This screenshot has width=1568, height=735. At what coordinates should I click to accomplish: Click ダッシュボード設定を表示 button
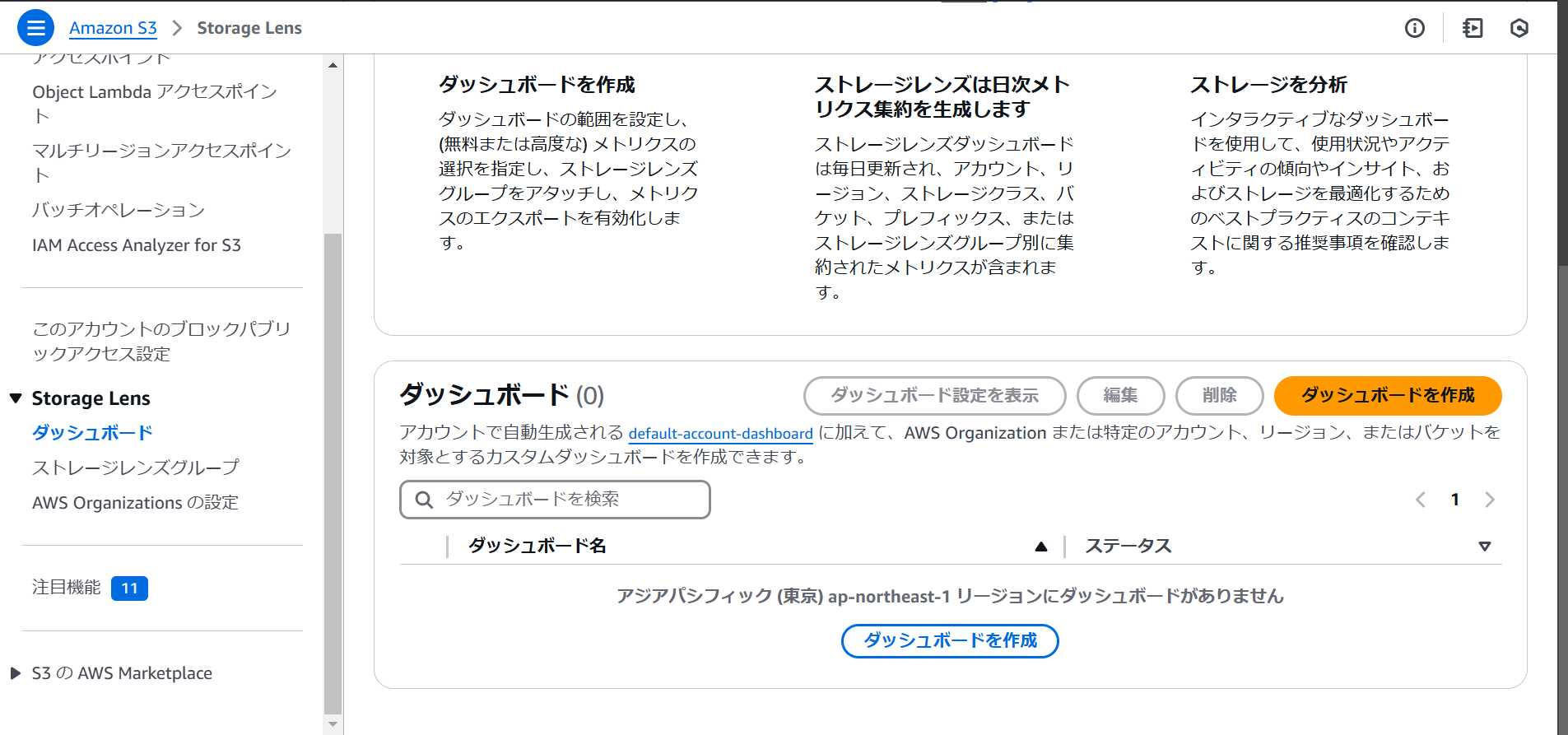point(934,396)
